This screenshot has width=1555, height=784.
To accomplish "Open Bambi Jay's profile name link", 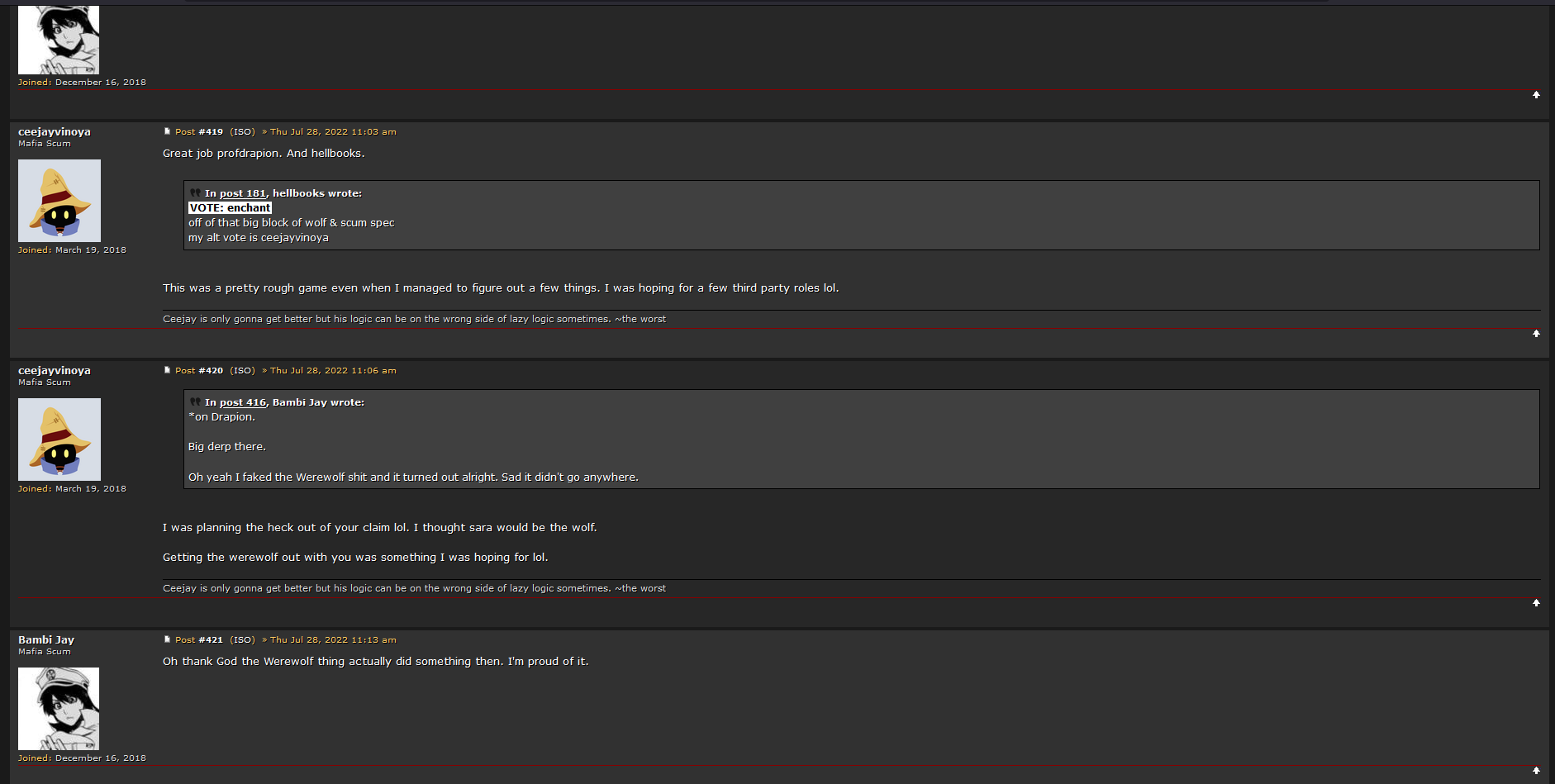I will (x=46, y=639).
